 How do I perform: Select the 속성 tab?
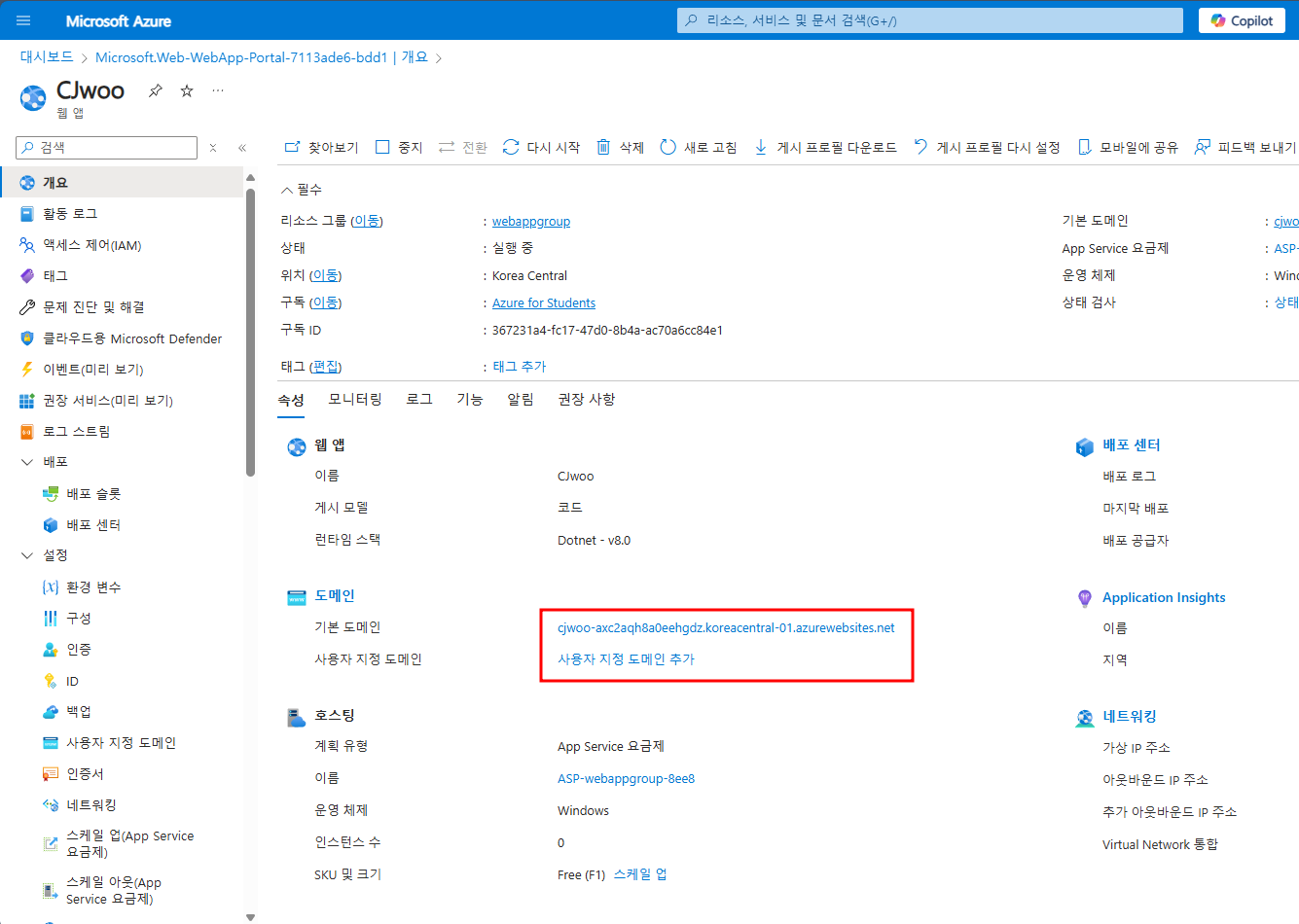291,400
